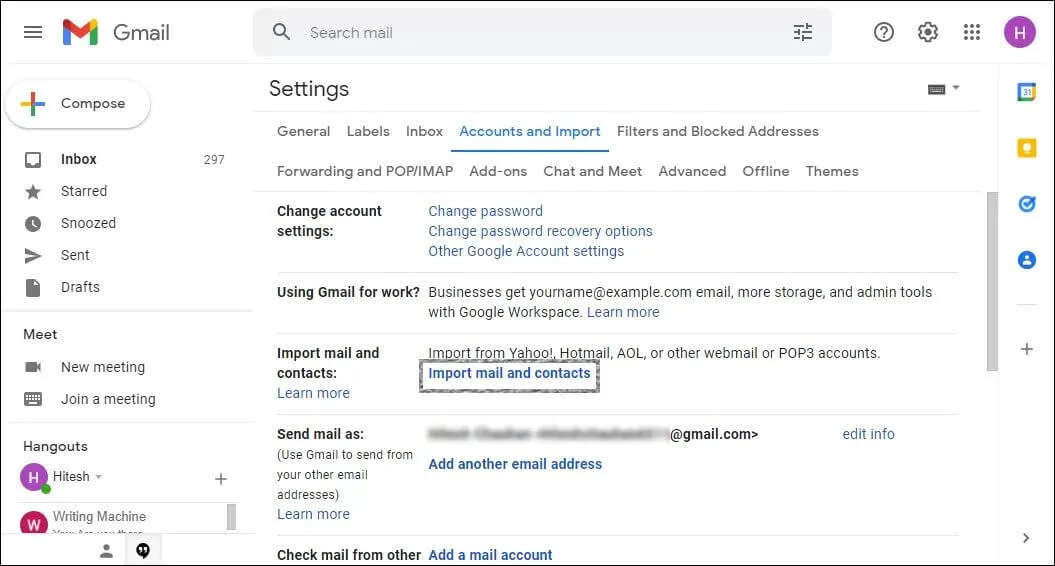Switch to the Labels settings tab
Screen dimensions: 1055x566
tap(368, 131)
